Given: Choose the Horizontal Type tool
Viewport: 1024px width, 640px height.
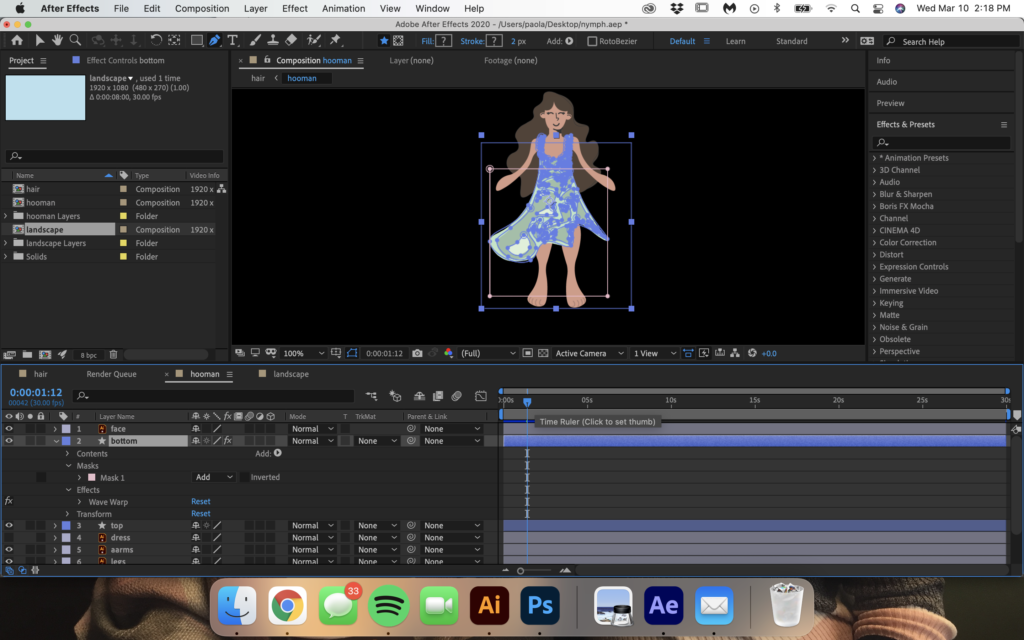Looking at the screenshot, I should point(232,41).
